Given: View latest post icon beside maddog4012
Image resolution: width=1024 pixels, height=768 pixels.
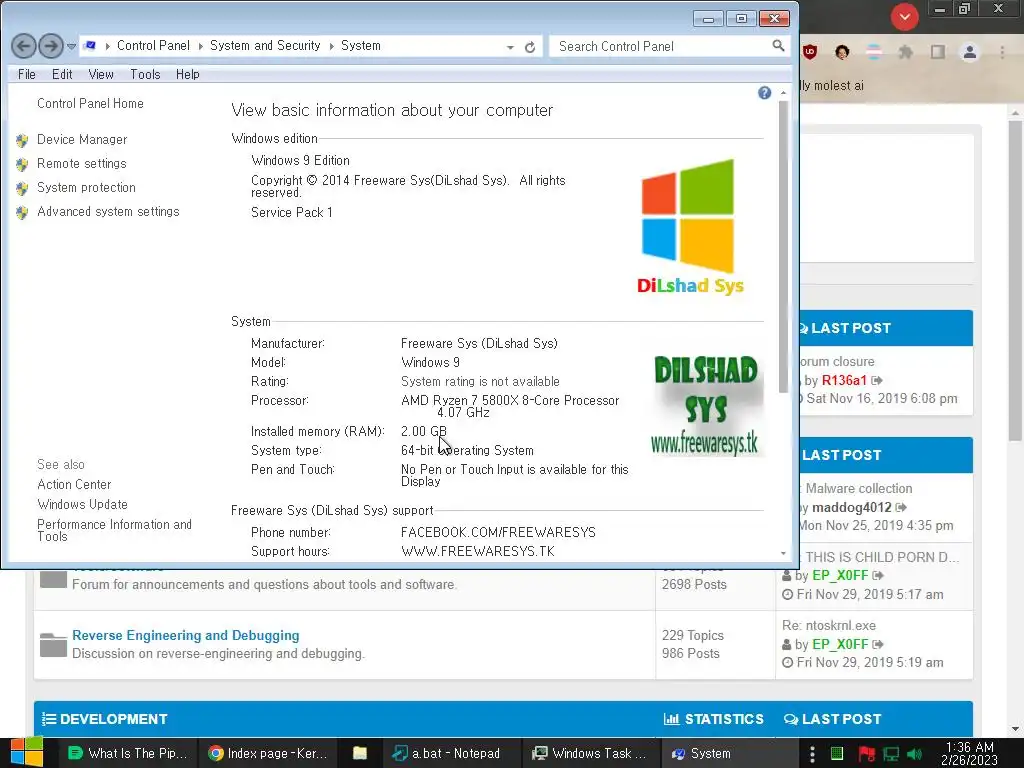Looking at the screenshot, I should click(901, 507).
